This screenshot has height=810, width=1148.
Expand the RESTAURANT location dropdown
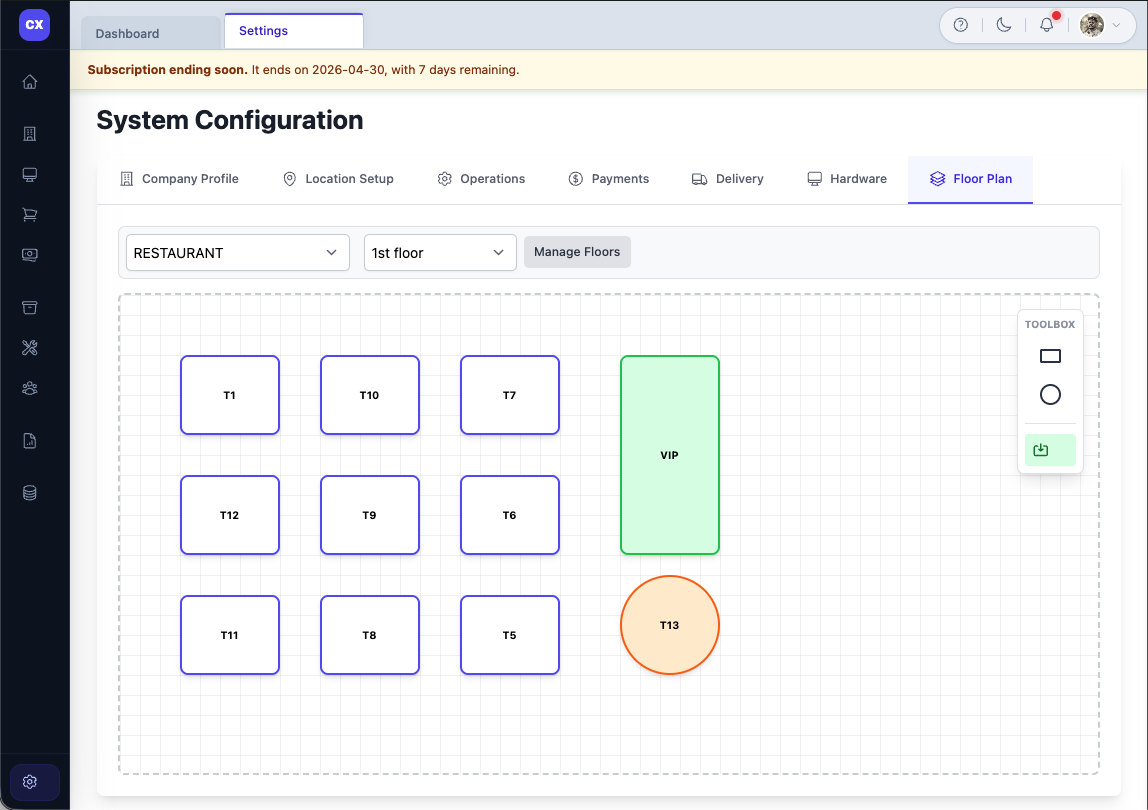(x=237, y=253)
